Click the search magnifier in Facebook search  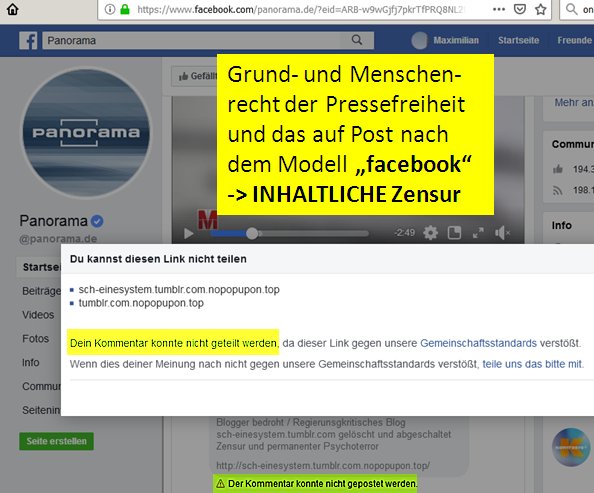tap(357, 40)
